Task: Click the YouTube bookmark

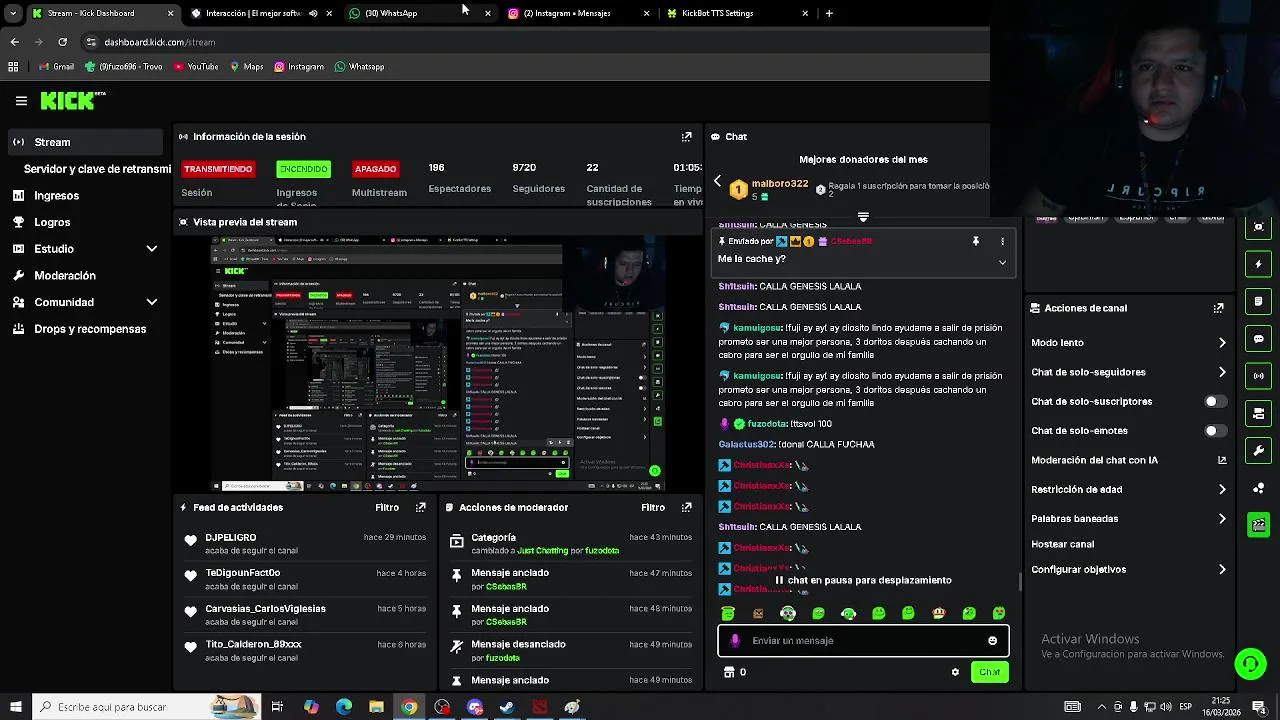Action: 196,67
